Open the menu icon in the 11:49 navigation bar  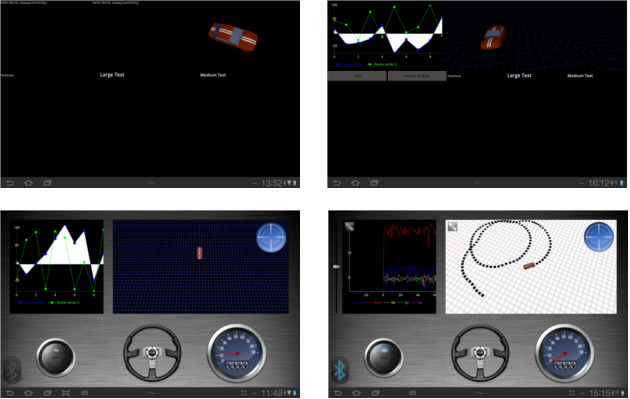coord(85,393)
